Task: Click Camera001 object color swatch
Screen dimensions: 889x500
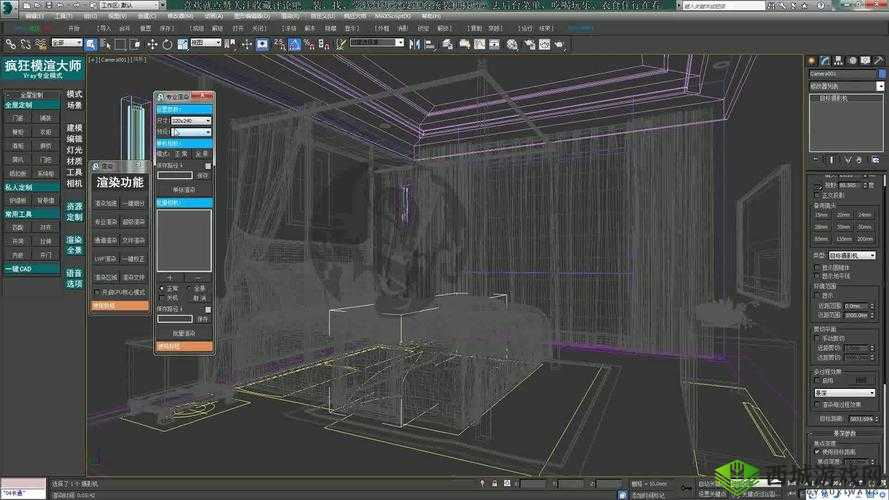Action: pos(882,74)
